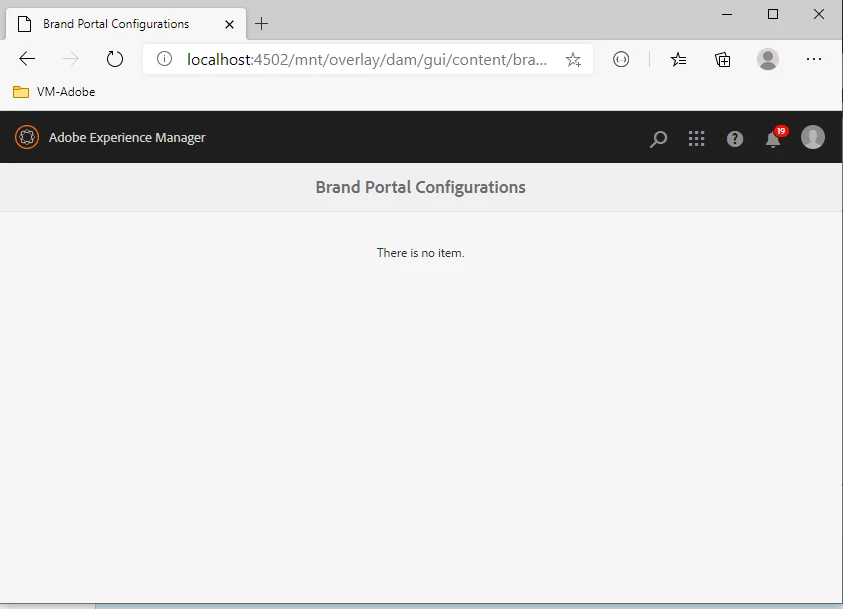Go back with browser back arrow
The height and width of the screenshot is (609, 843).
pyautogui.click(x=27, y=59)
